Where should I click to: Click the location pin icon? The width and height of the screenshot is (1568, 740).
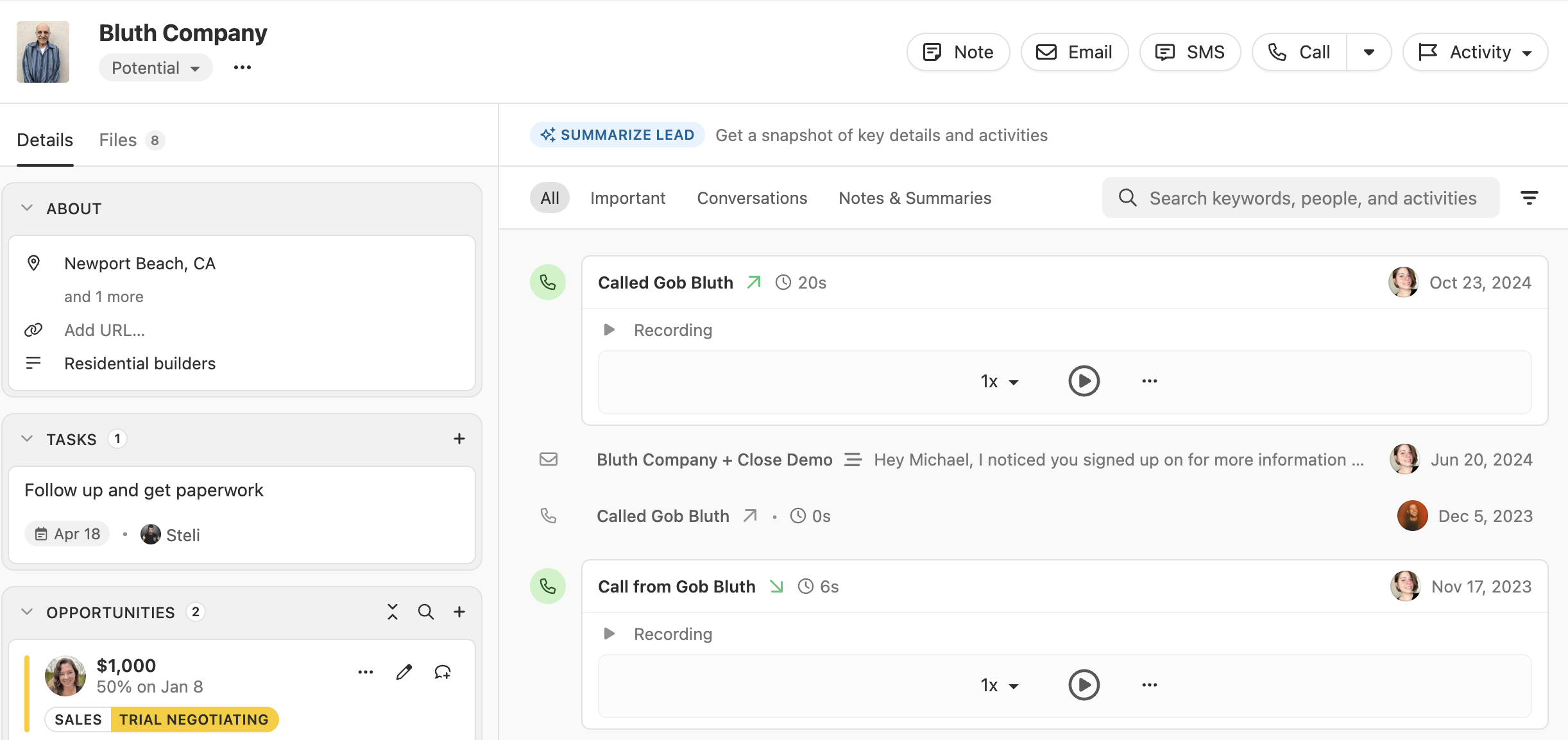[33, 263]
